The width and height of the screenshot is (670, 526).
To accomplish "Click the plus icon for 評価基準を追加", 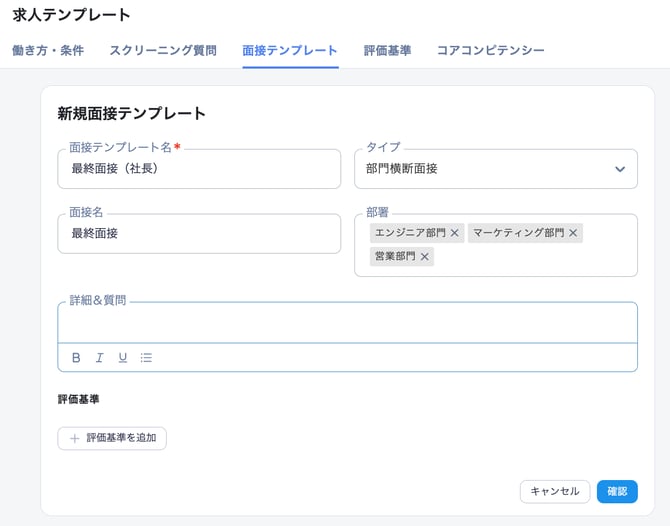I will [x=74, y=438].
